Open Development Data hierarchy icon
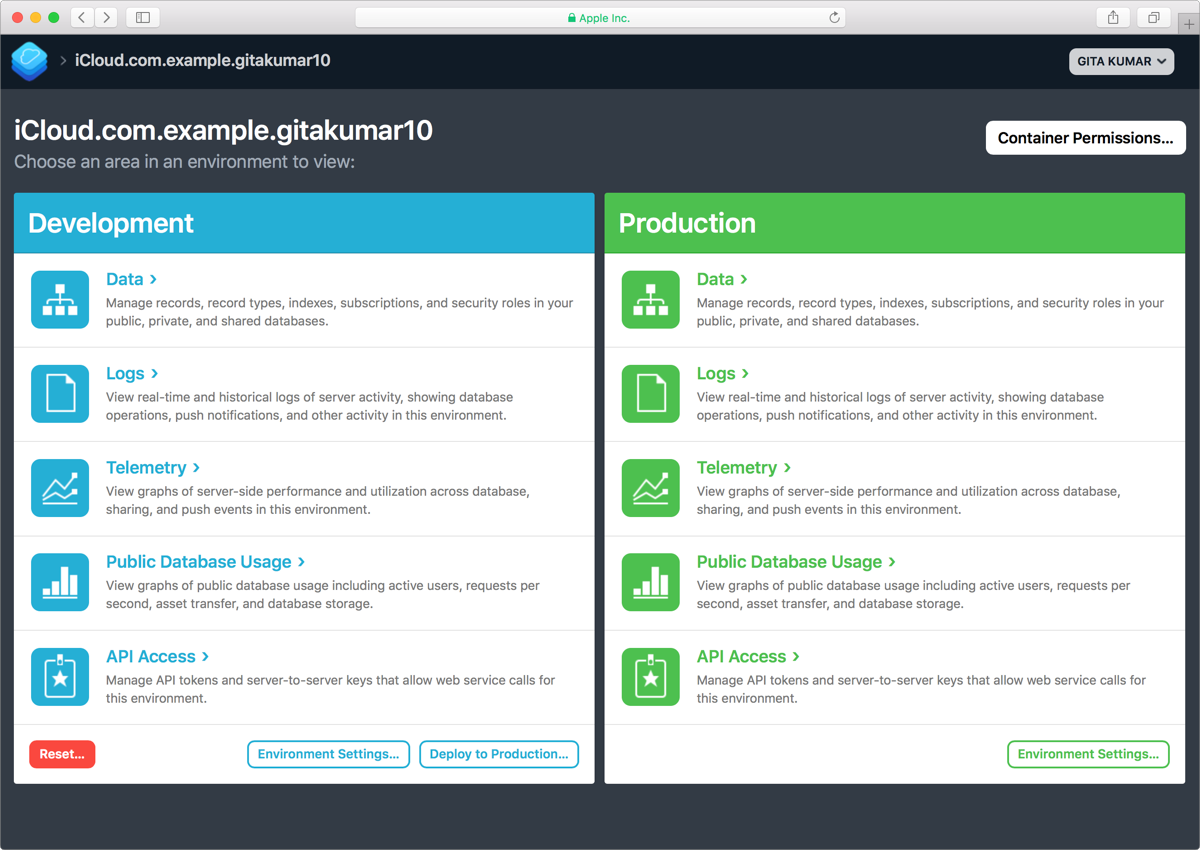Image resolution: width=1200 pixels, height=850 pixels. click(x=60, y=300)
